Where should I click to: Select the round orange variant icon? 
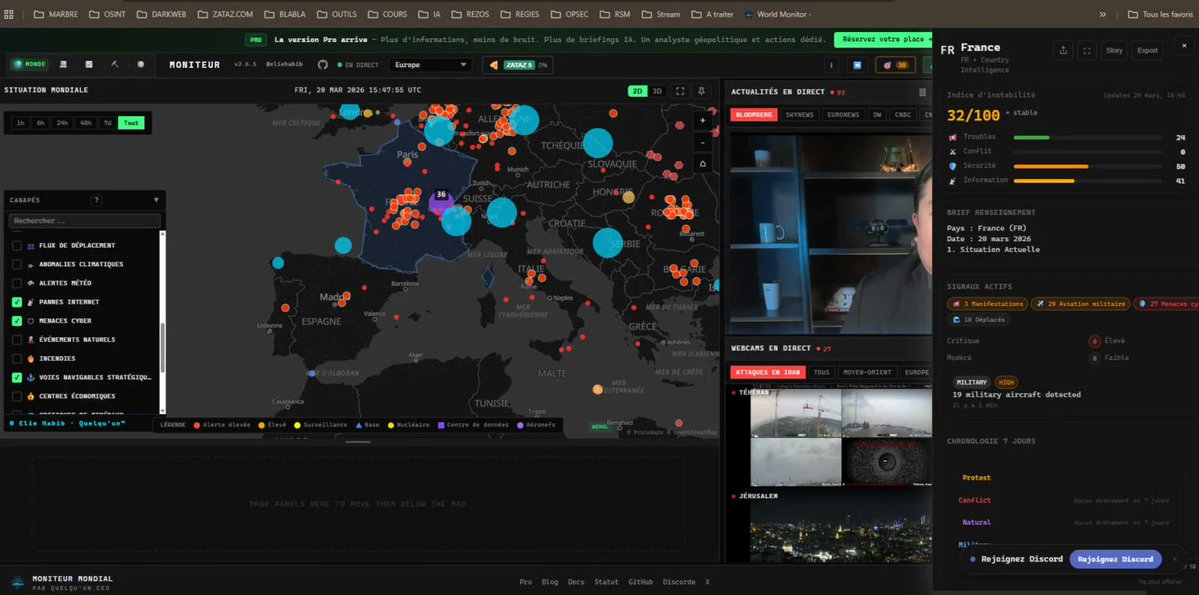[x=141, y=64]
